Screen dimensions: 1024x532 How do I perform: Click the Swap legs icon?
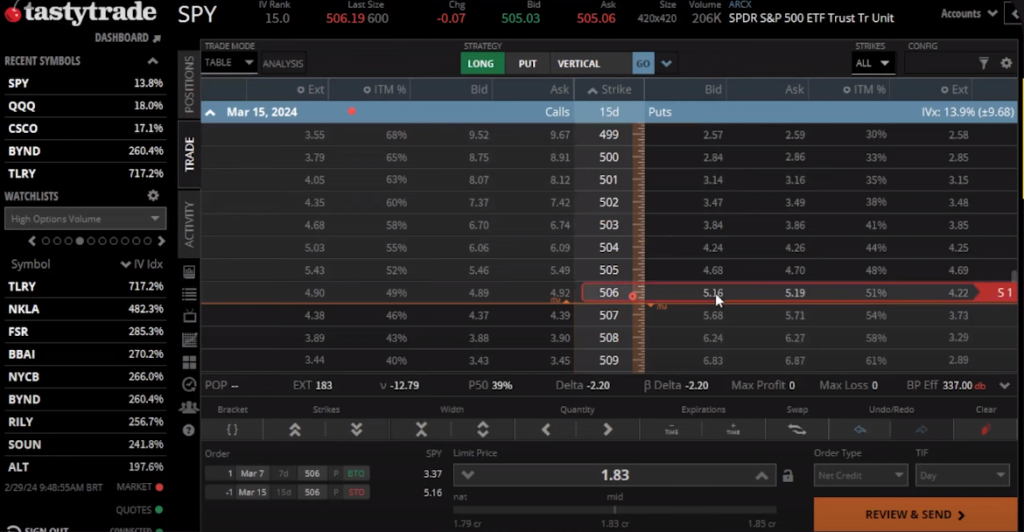pos(796,430)
